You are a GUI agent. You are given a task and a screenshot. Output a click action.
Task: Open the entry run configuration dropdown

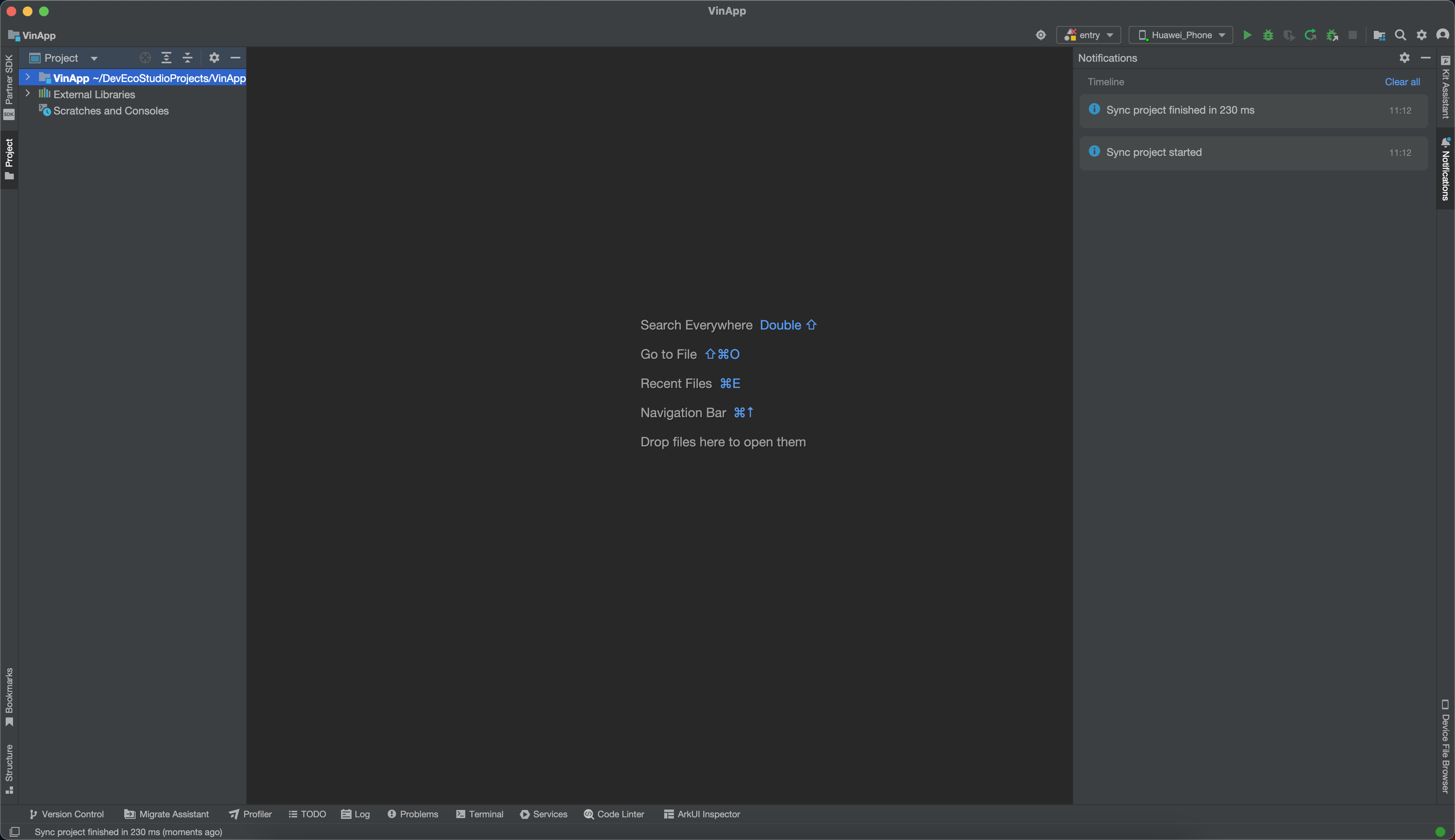pos(1088,35)
